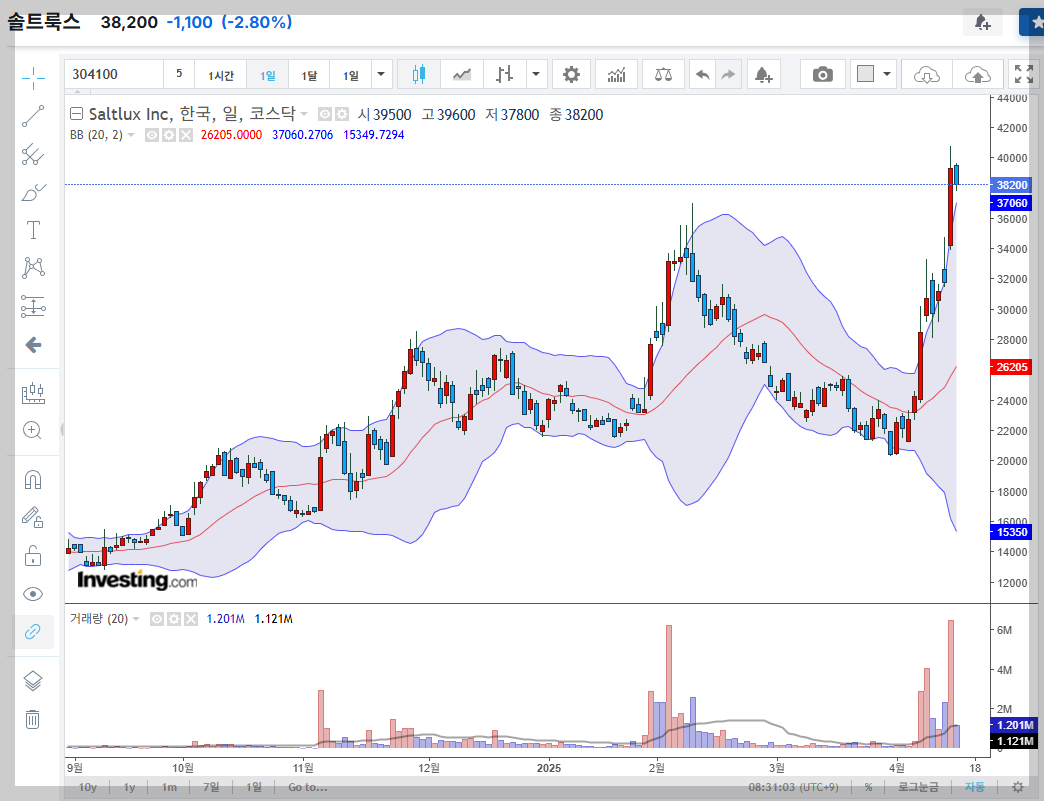This screenshot has height=801, width=1044.
Task: Select the trend line drawing tool
Action: [x=33, y=116]
